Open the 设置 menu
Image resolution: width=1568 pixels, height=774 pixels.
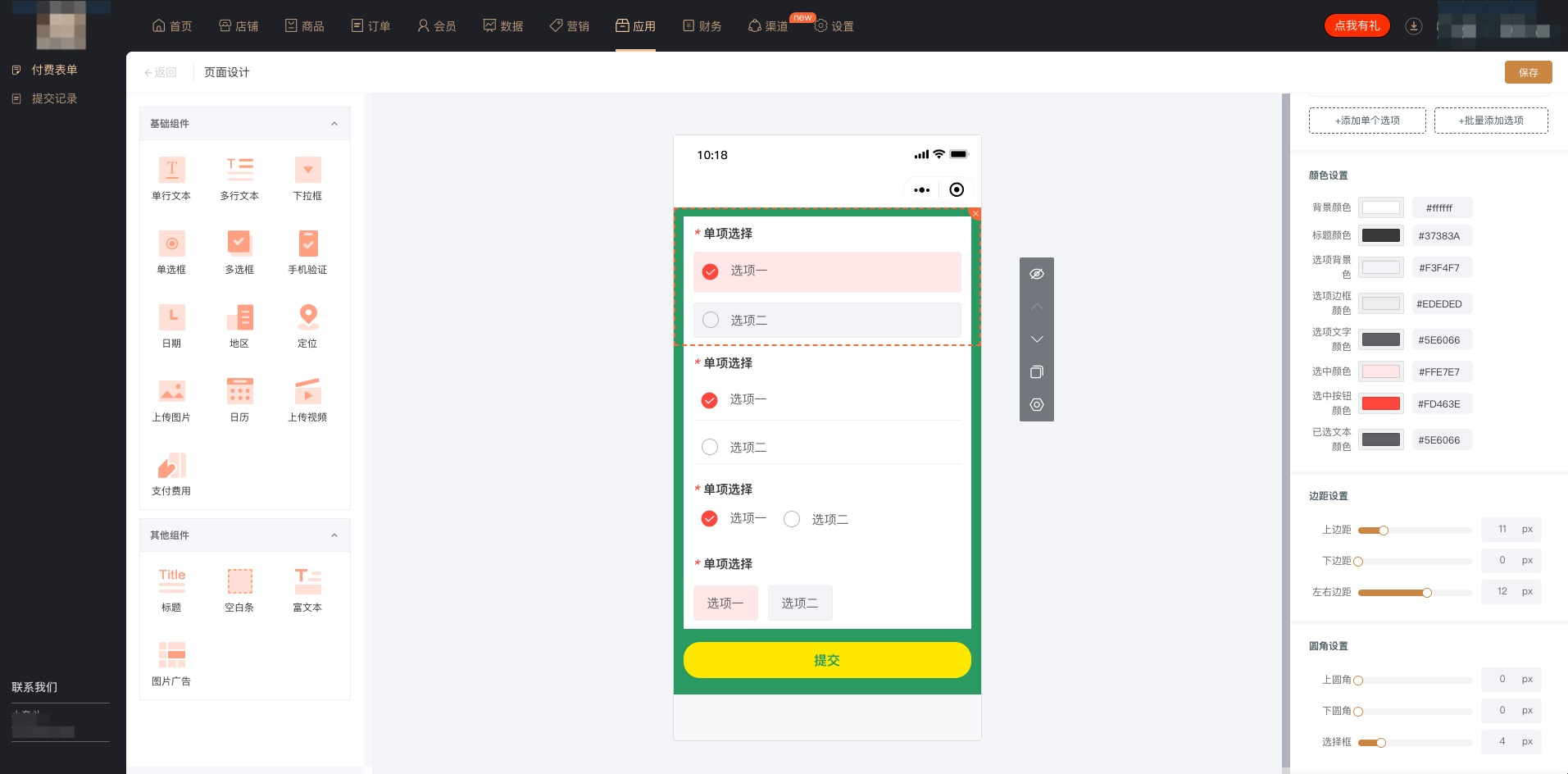click(x=834, y=26)
